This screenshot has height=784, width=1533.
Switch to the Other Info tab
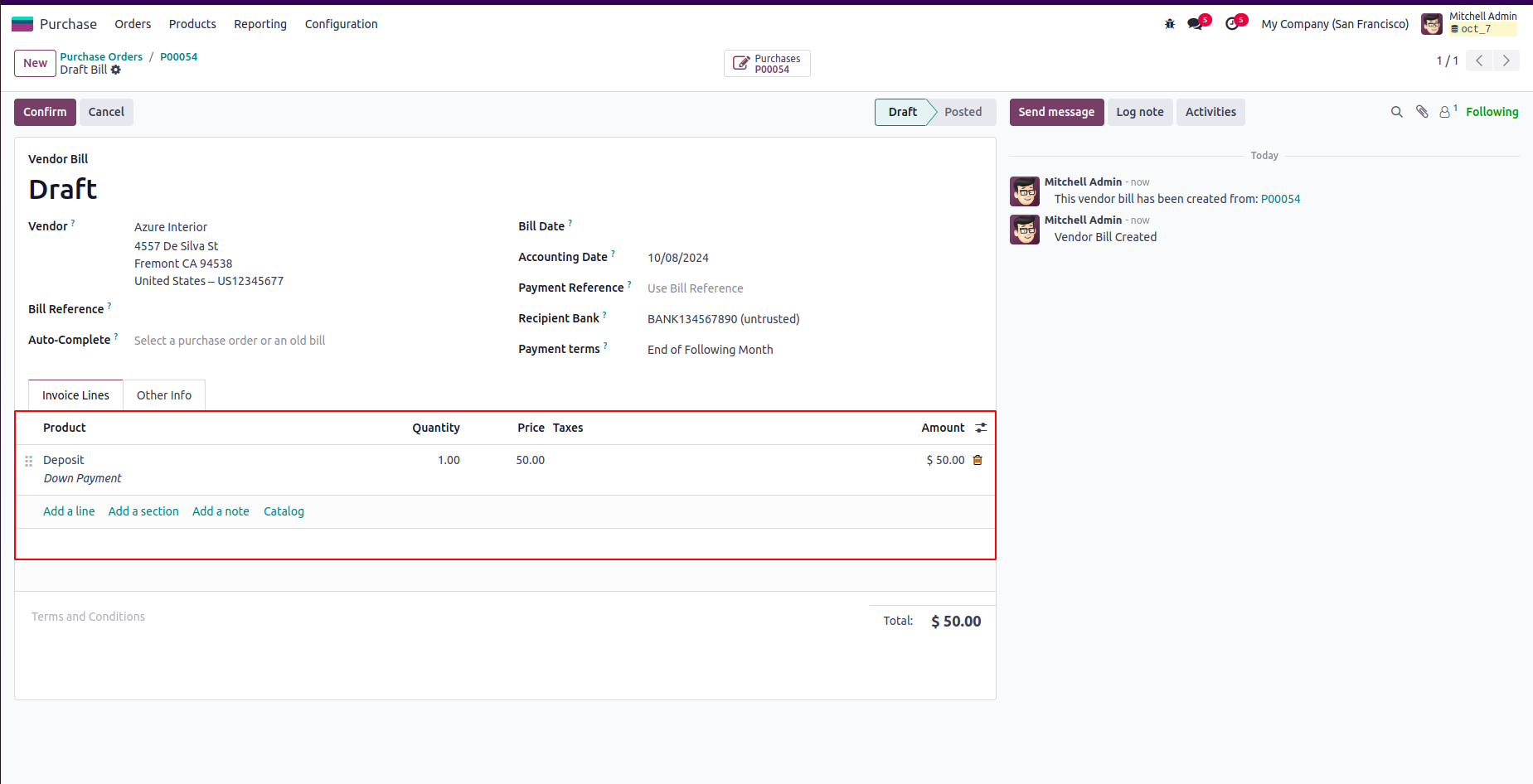(x=164, y=395)
